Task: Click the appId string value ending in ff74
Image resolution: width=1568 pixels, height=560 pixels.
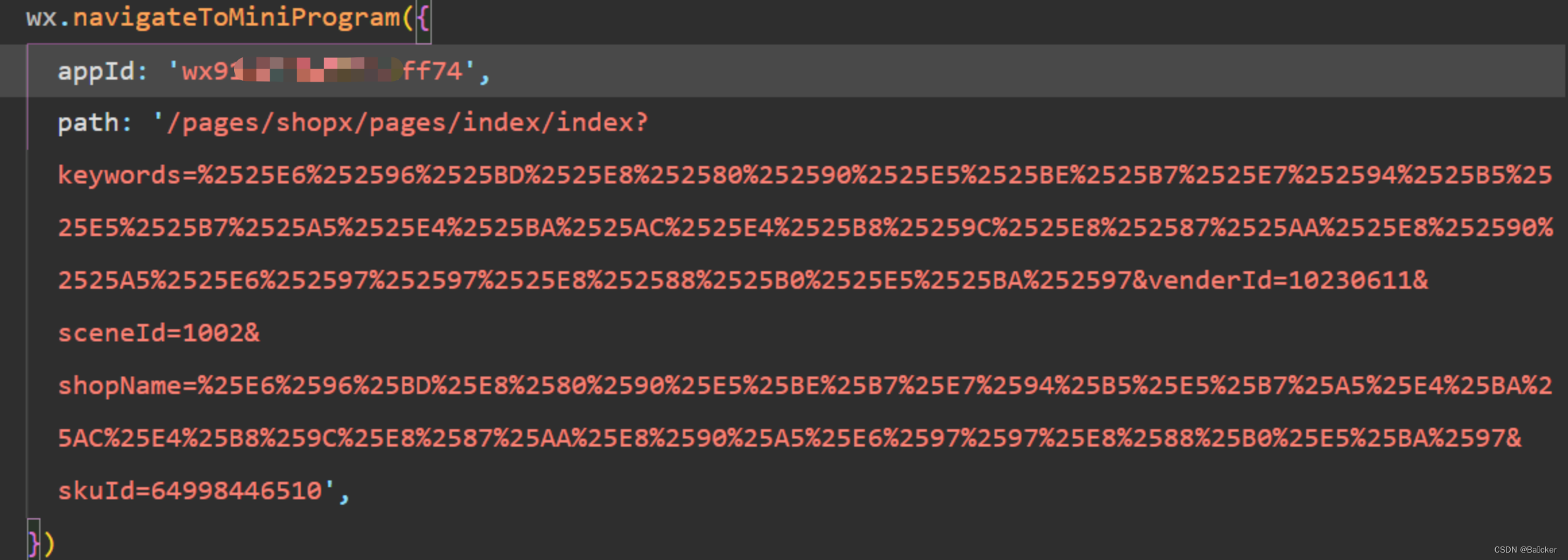Action: tap(321, 71)
